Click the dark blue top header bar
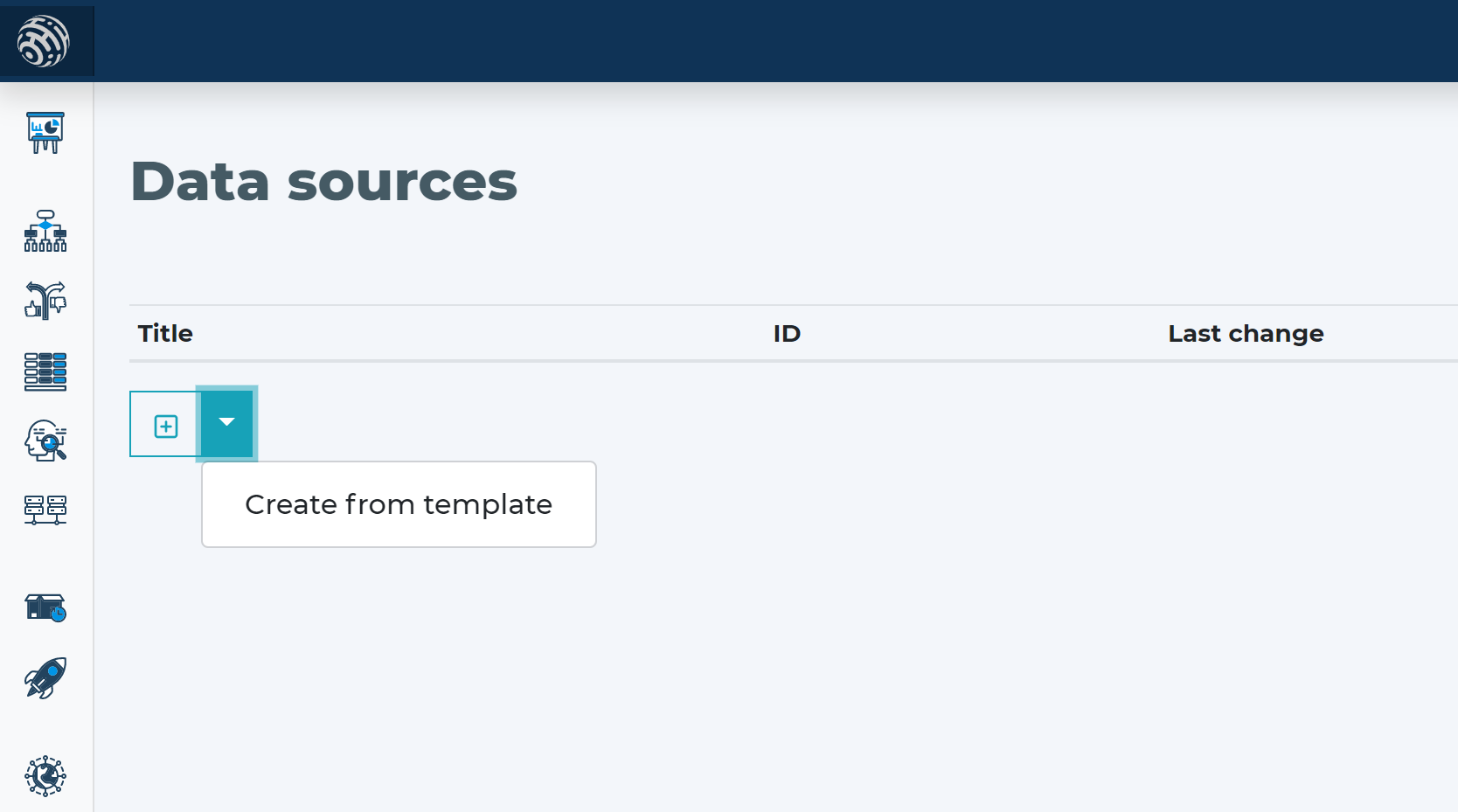1458x812 pixels. (x=776, y=41)
